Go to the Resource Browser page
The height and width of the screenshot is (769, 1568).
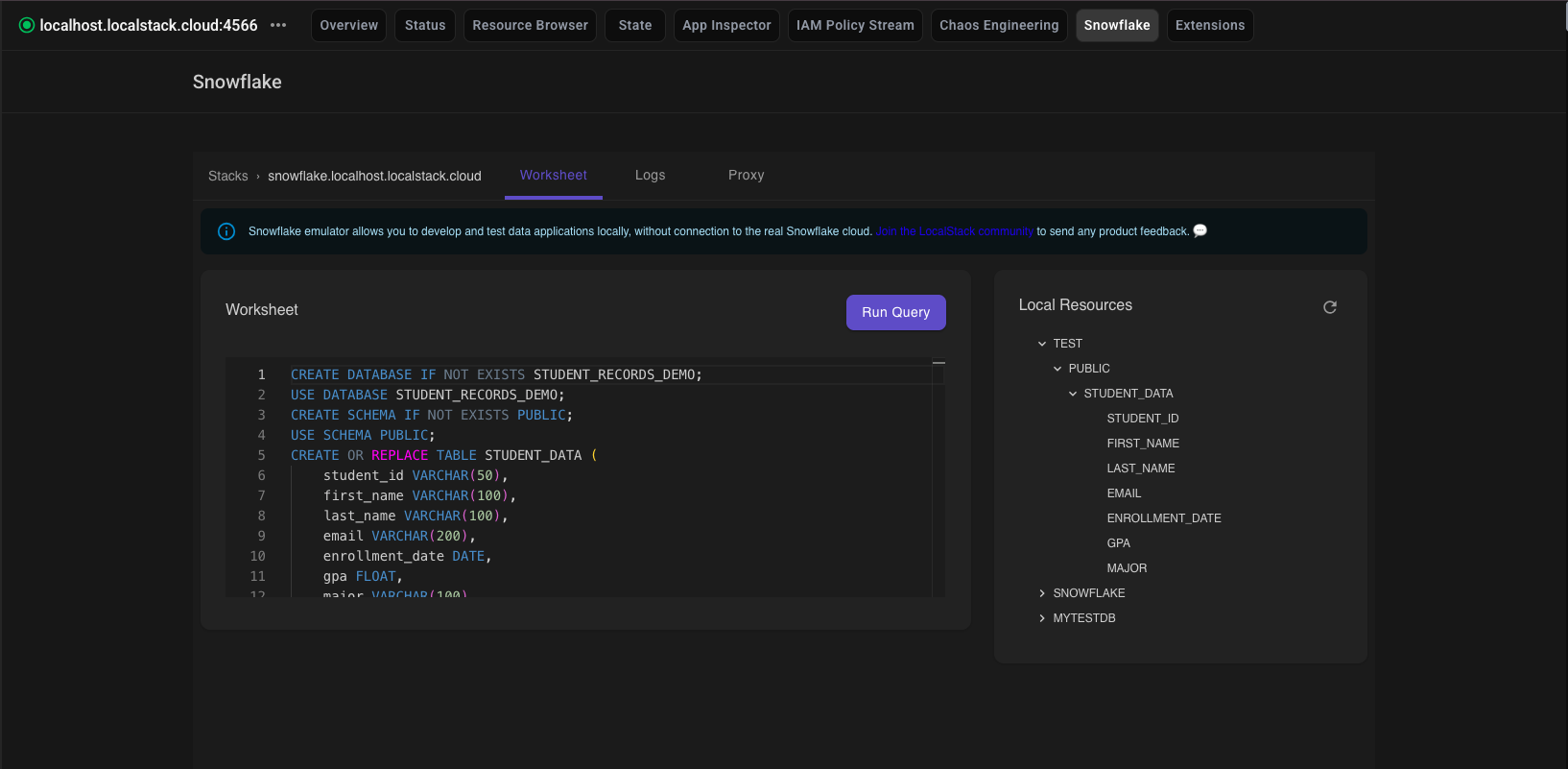tap(530, 25)
